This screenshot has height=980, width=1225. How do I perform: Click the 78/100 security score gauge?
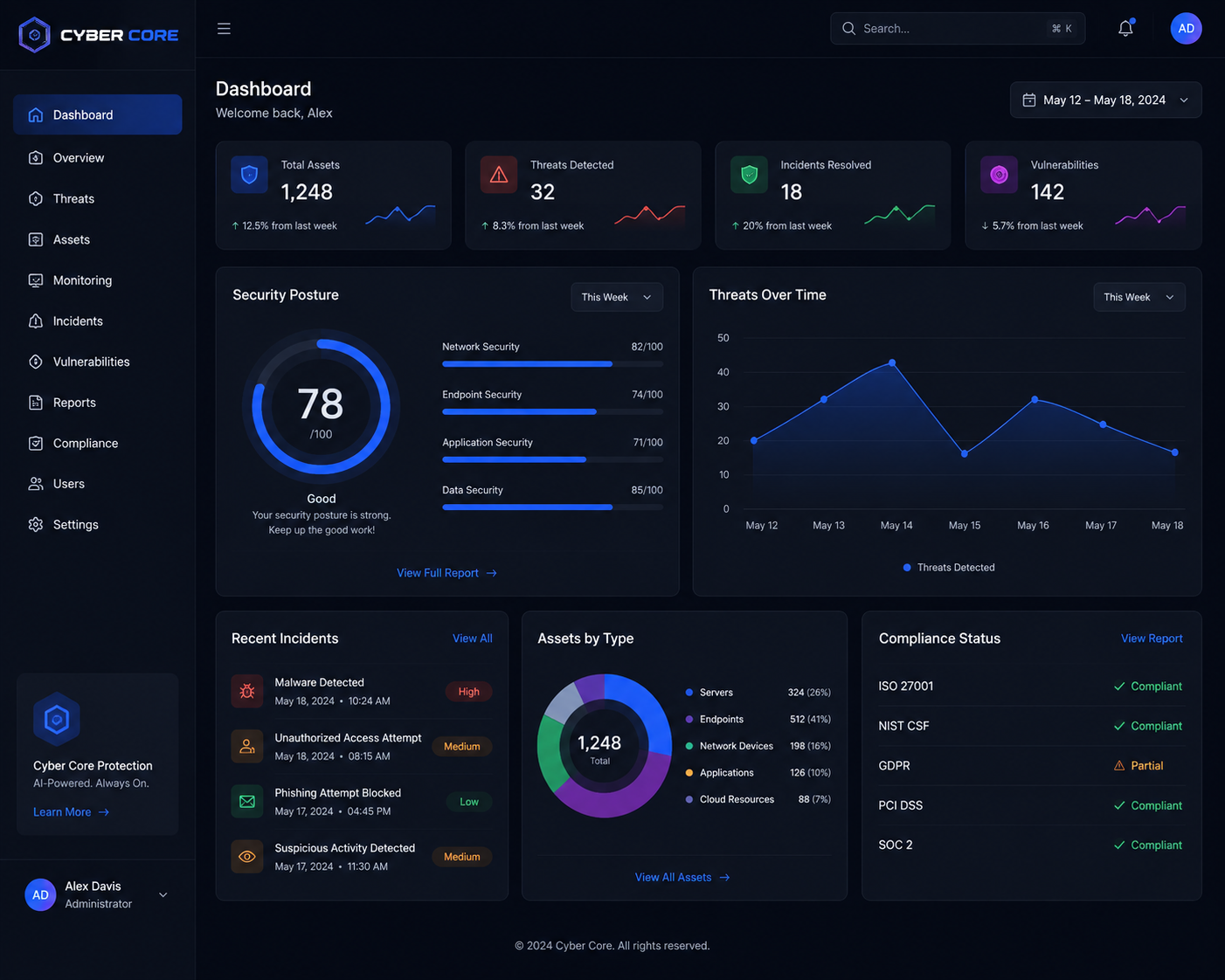[x=321, y=407]
